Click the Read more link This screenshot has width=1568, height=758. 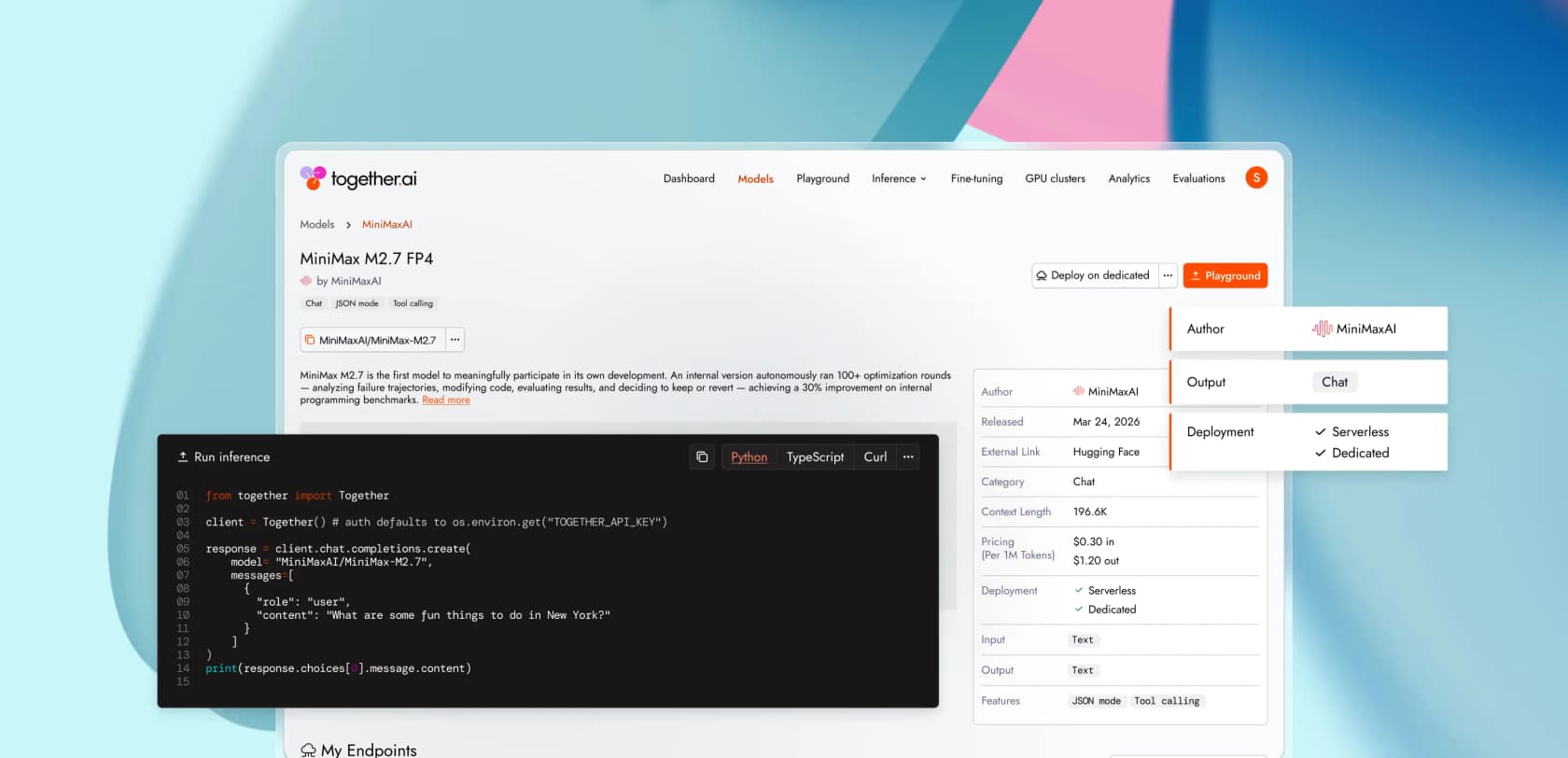(x=446, y=400)
